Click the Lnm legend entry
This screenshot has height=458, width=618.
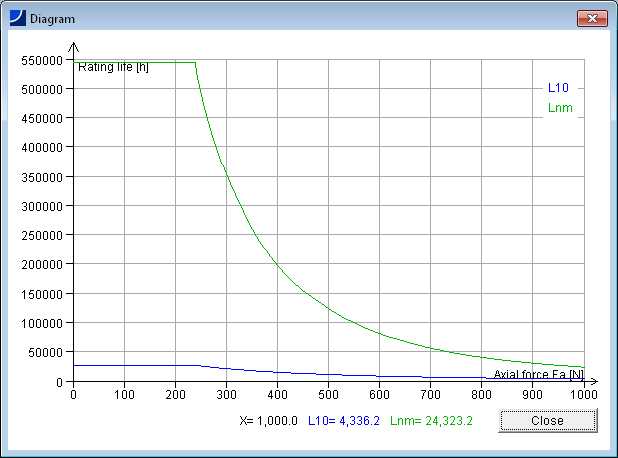(x=560, y=108)
